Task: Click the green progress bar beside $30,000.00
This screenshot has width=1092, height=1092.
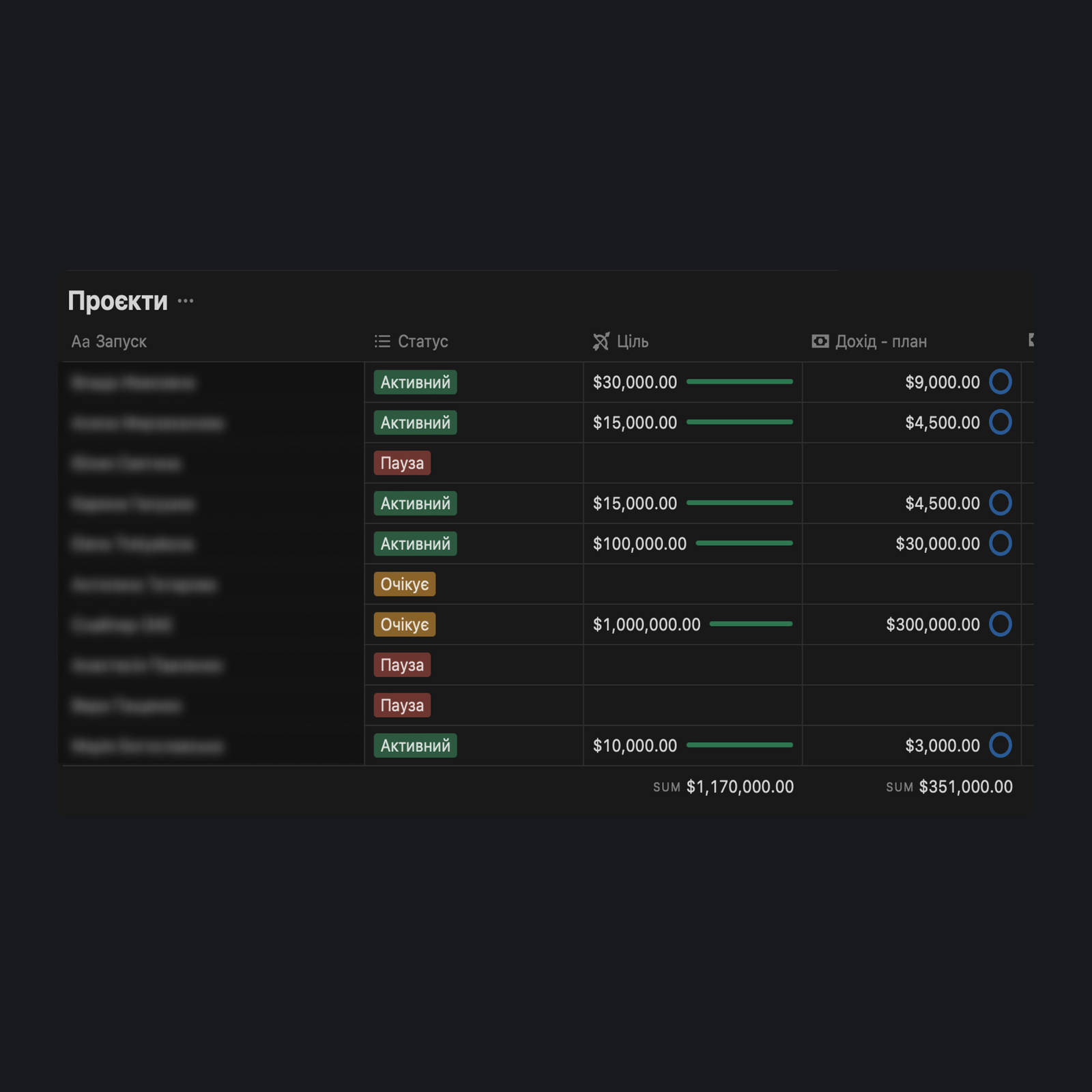Action: (x=739, y=382)
